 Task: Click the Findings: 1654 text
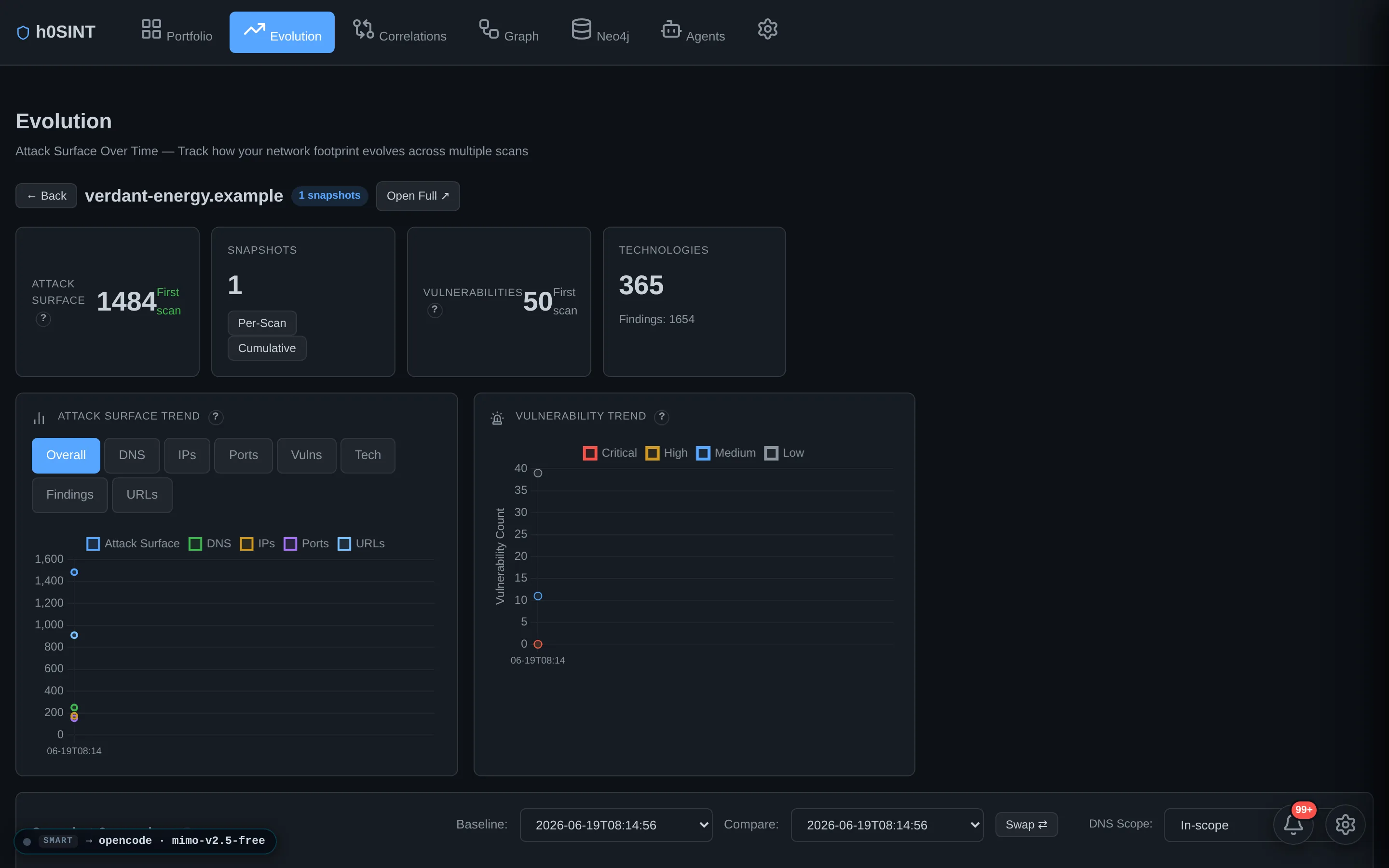coord(656,319)
